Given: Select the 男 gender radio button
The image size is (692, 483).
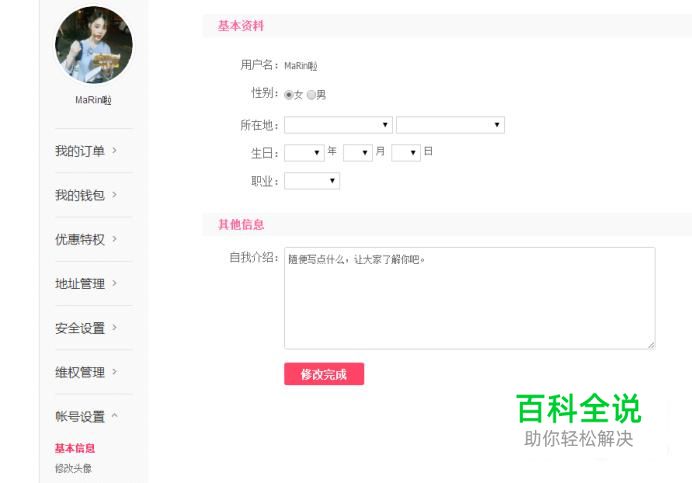Looking at the screenshot, I should click(x=311, y=95).
